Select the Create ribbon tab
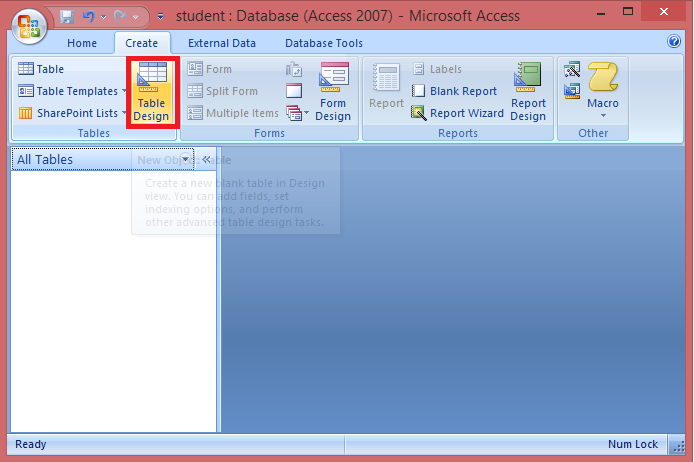Viewport: 694px width, 462px height. (x=142, y=43)
